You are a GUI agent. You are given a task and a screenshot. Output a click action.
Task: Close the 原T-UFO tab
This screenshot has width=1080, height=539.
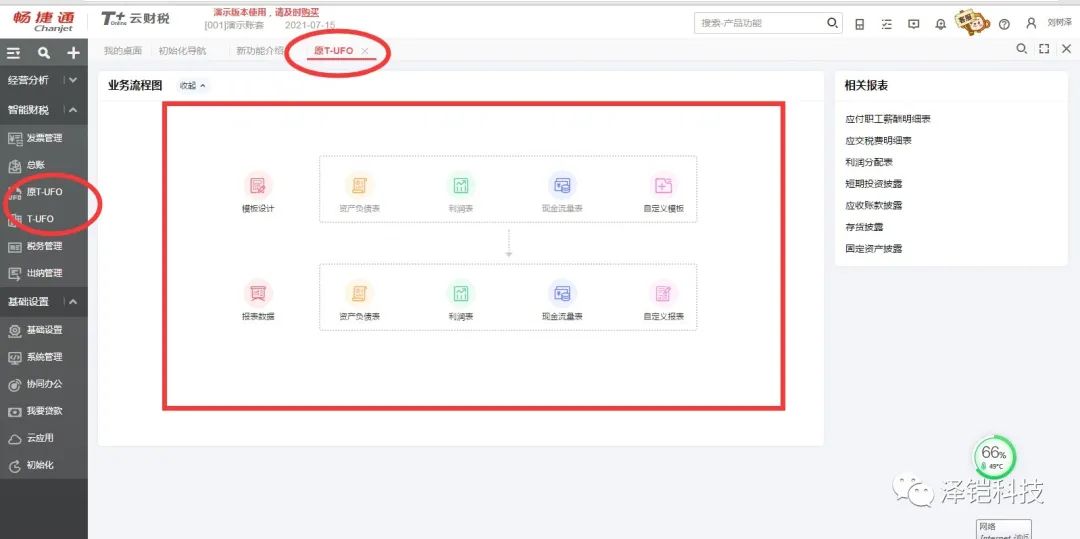(x=365, y=51)
